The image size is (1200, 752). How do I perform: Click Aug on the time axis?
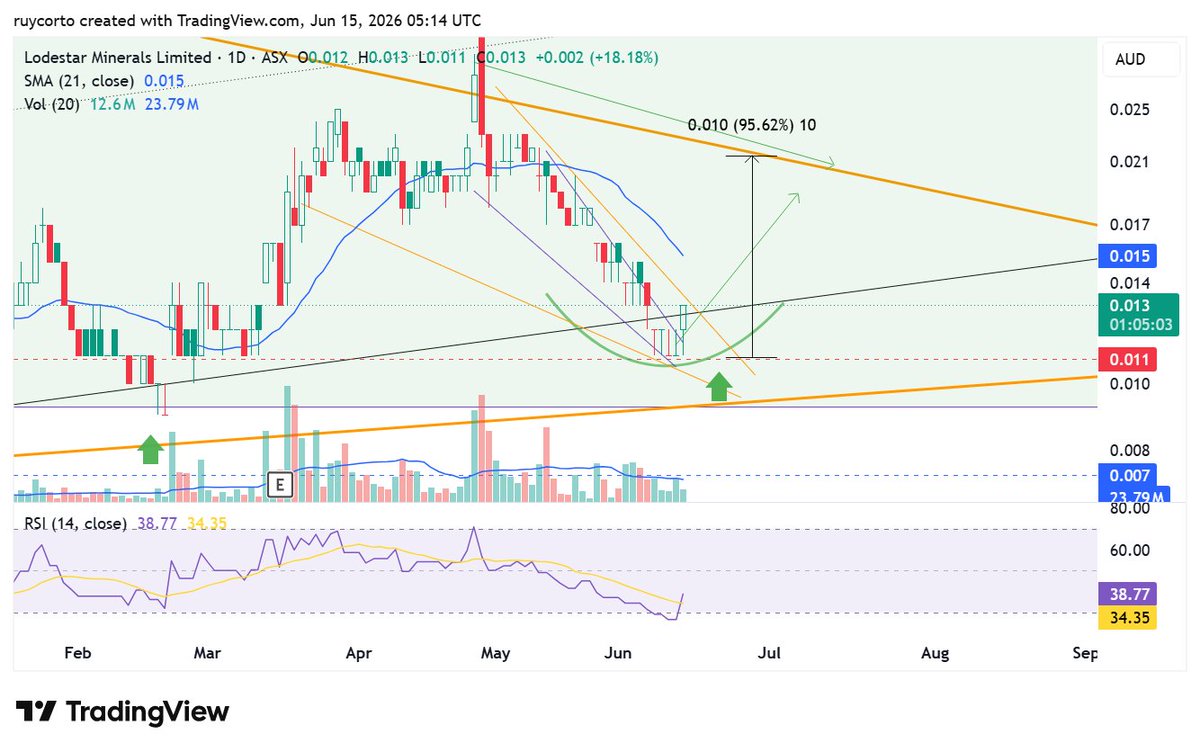935,654
